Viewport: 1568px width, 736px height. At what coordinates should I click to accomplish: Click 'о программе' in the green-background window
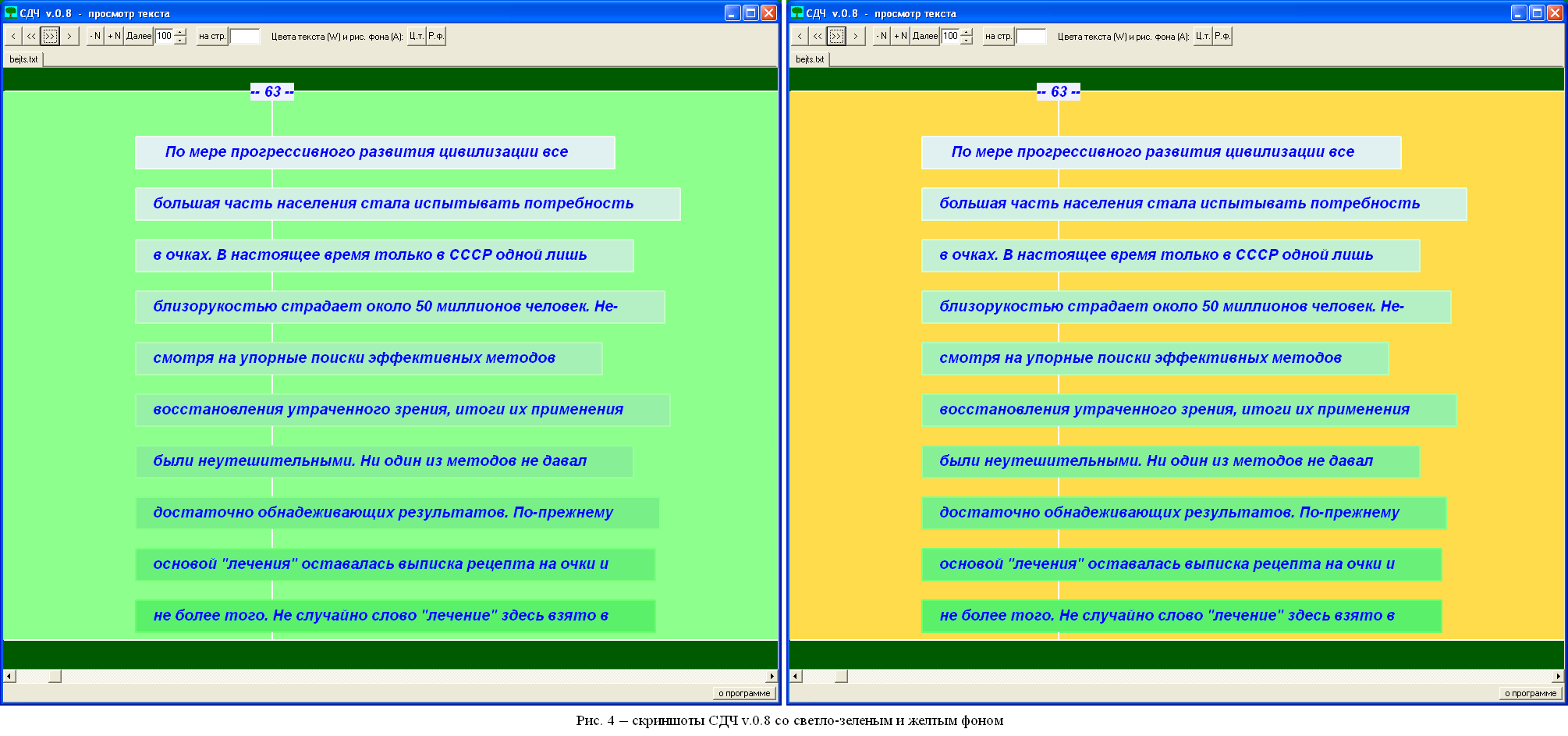click(x=744, y=693)
